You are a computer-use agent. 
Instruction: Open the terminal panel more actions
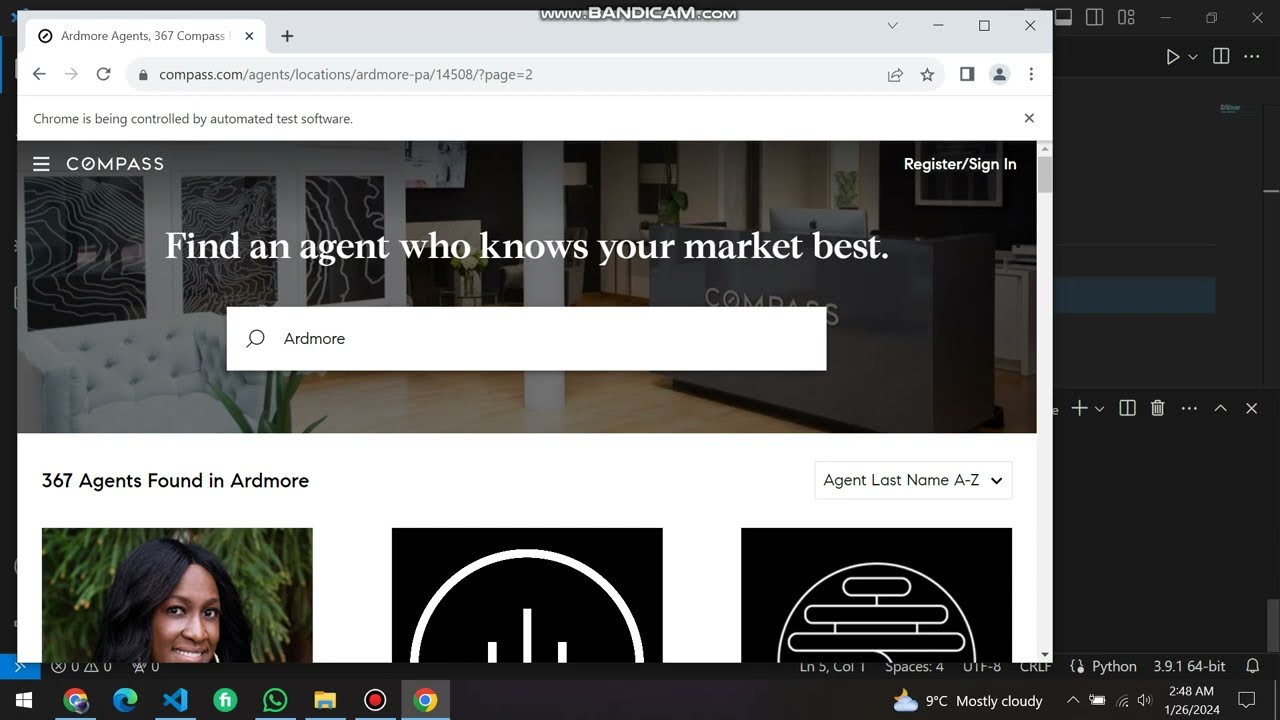1189,408
